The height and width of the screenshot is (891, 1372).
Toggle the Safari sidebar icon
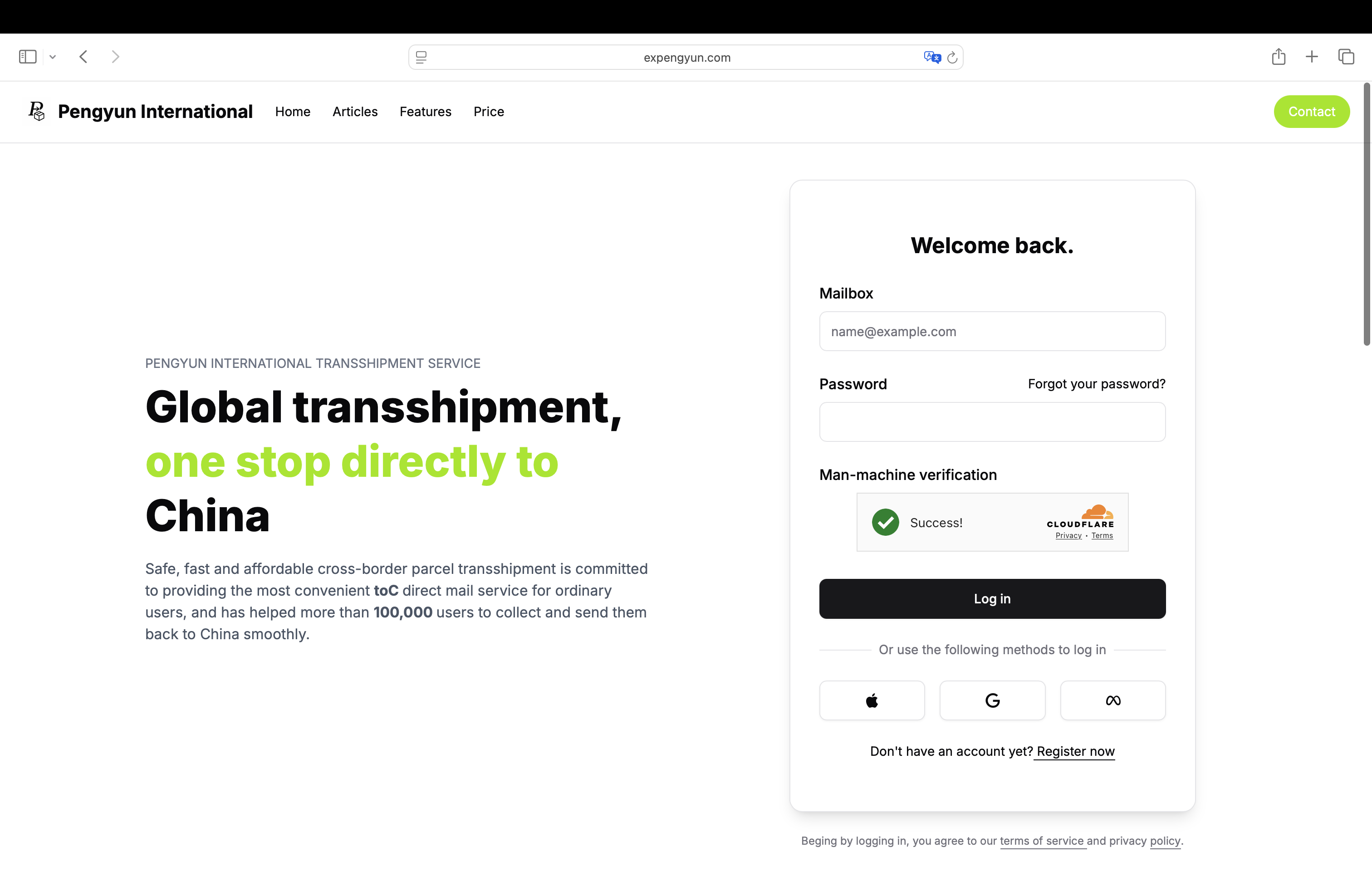click(x=28, y=56)
